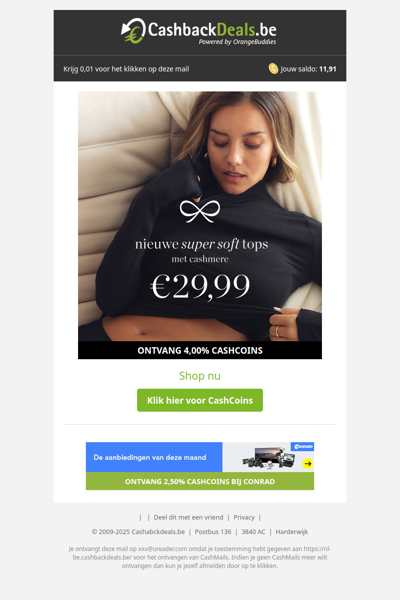This screenshot has height=600, width=400.
Task: Click the gold coin icon beside saldo
Action: 273,68
